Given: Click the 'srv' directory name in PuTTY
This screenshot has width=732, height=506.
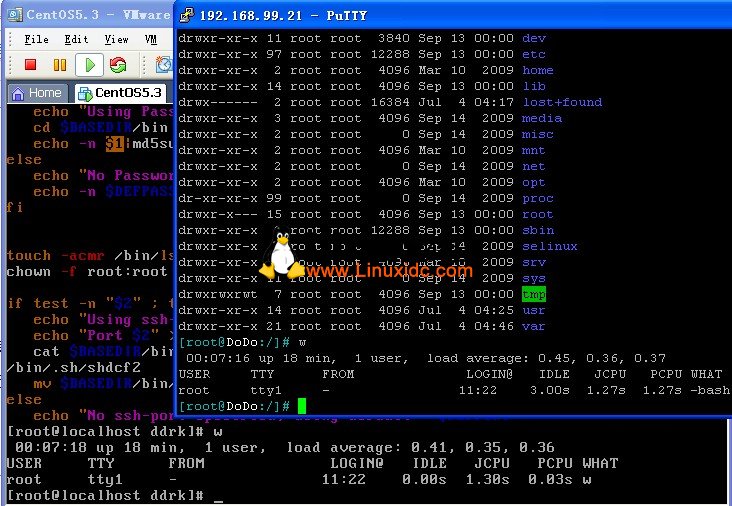Looking at the screenshot, I should [534, 262].
